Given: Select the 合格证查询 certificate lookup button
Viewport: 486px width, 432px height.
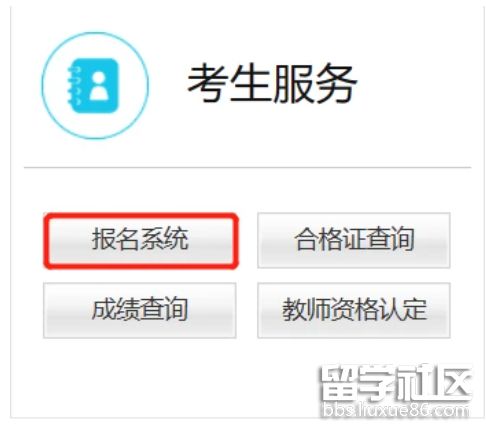Looking at the screenshot, I should [354, 240].
